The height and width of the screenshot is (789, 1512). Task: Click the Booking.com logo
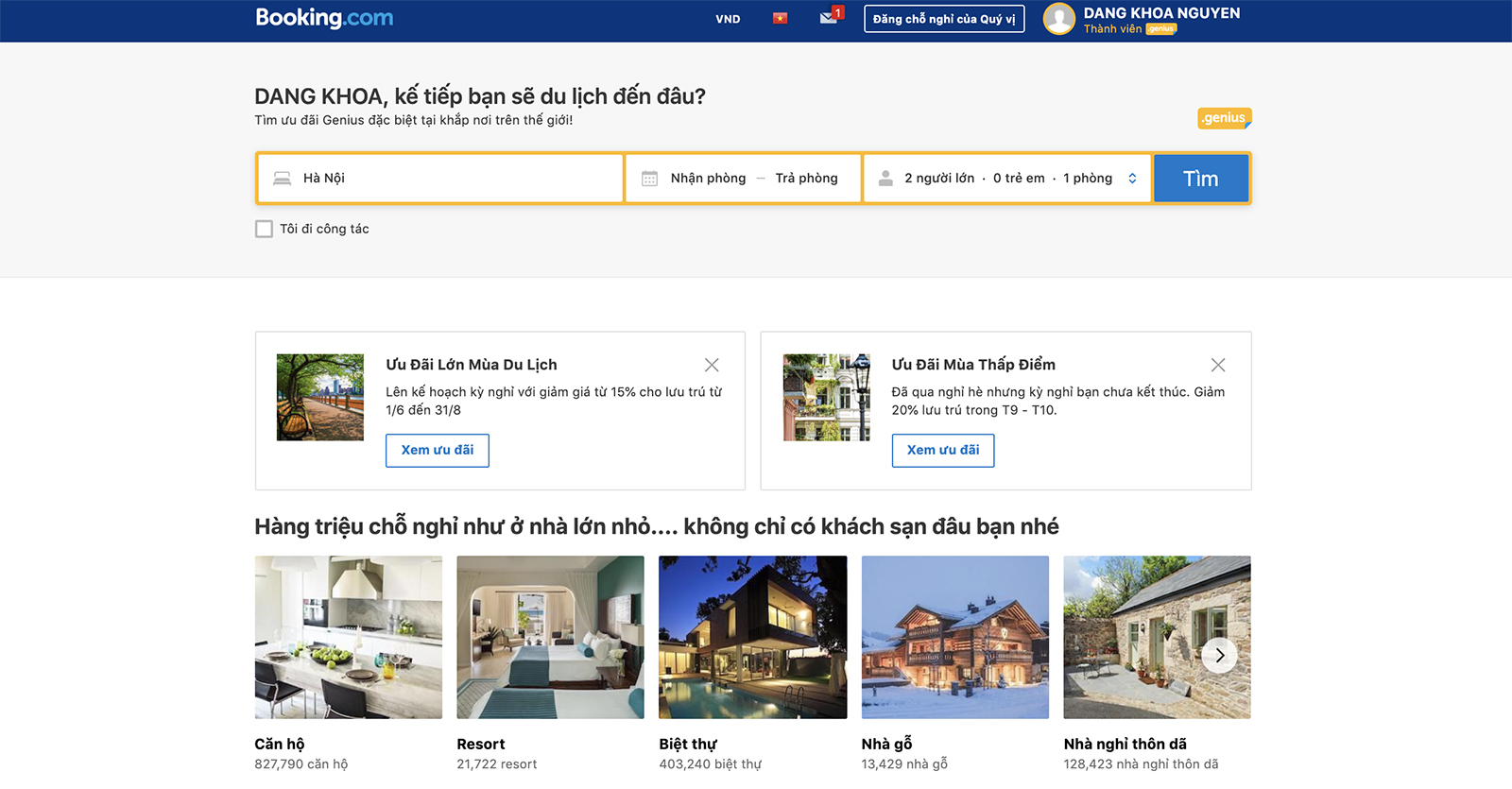coord(324,18)
